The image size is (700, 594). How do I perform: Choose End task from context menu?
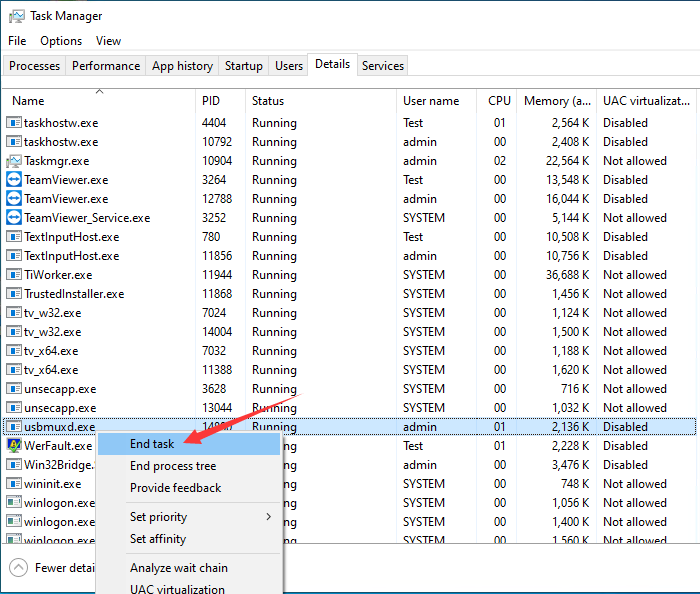pos(189,444)
